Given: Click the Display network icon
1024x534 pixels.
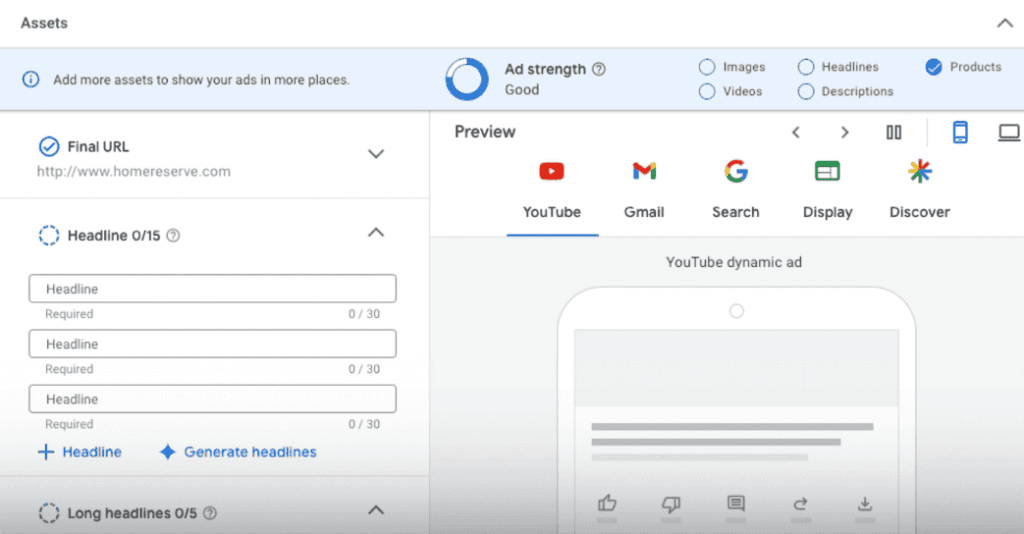Looking at the screenshot, I should (x=827, y=172).
